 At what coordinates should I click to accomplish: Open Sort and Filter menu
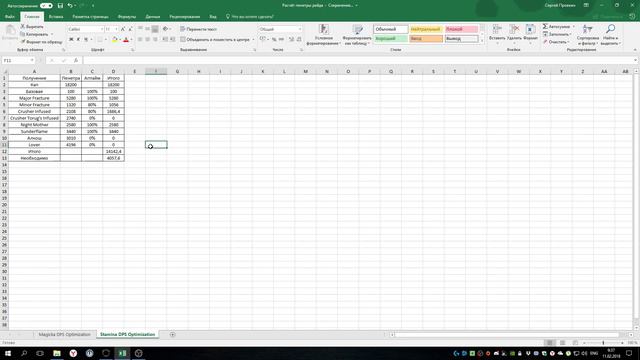pos(588,35)
